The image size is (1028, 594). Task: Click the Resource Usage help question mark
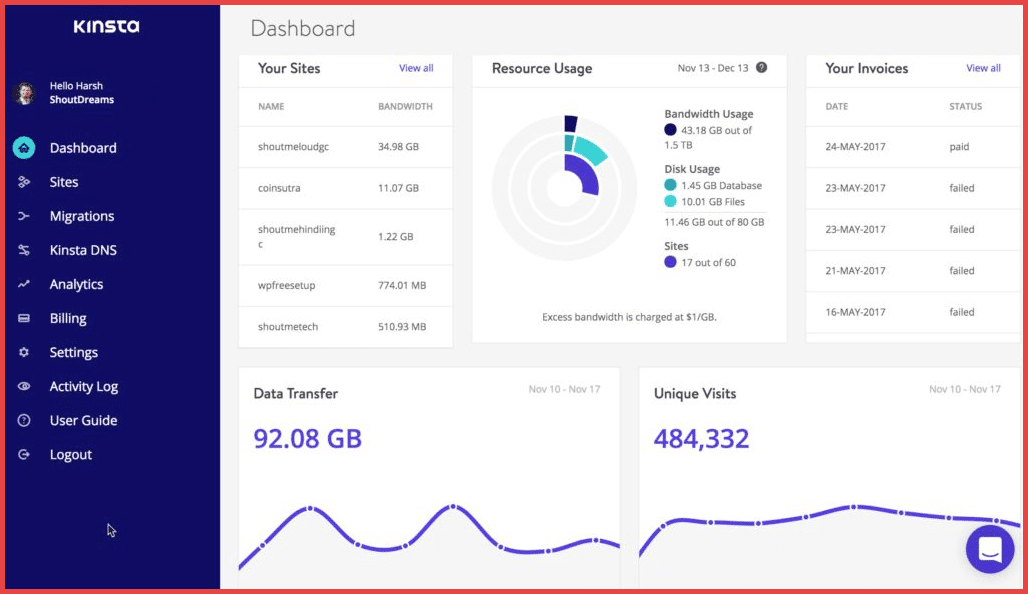coord(762,68)
